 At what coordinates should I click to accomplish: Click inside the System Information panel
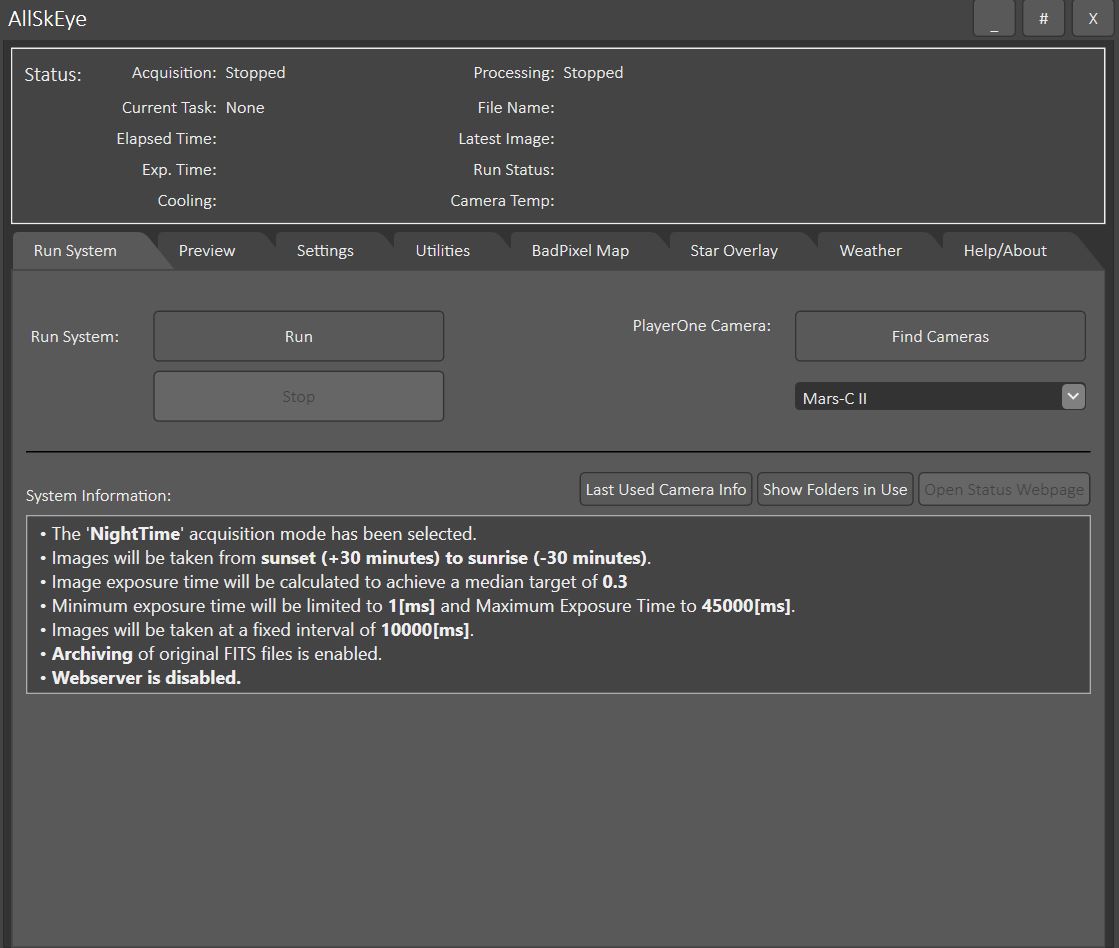tap(559, 600)
